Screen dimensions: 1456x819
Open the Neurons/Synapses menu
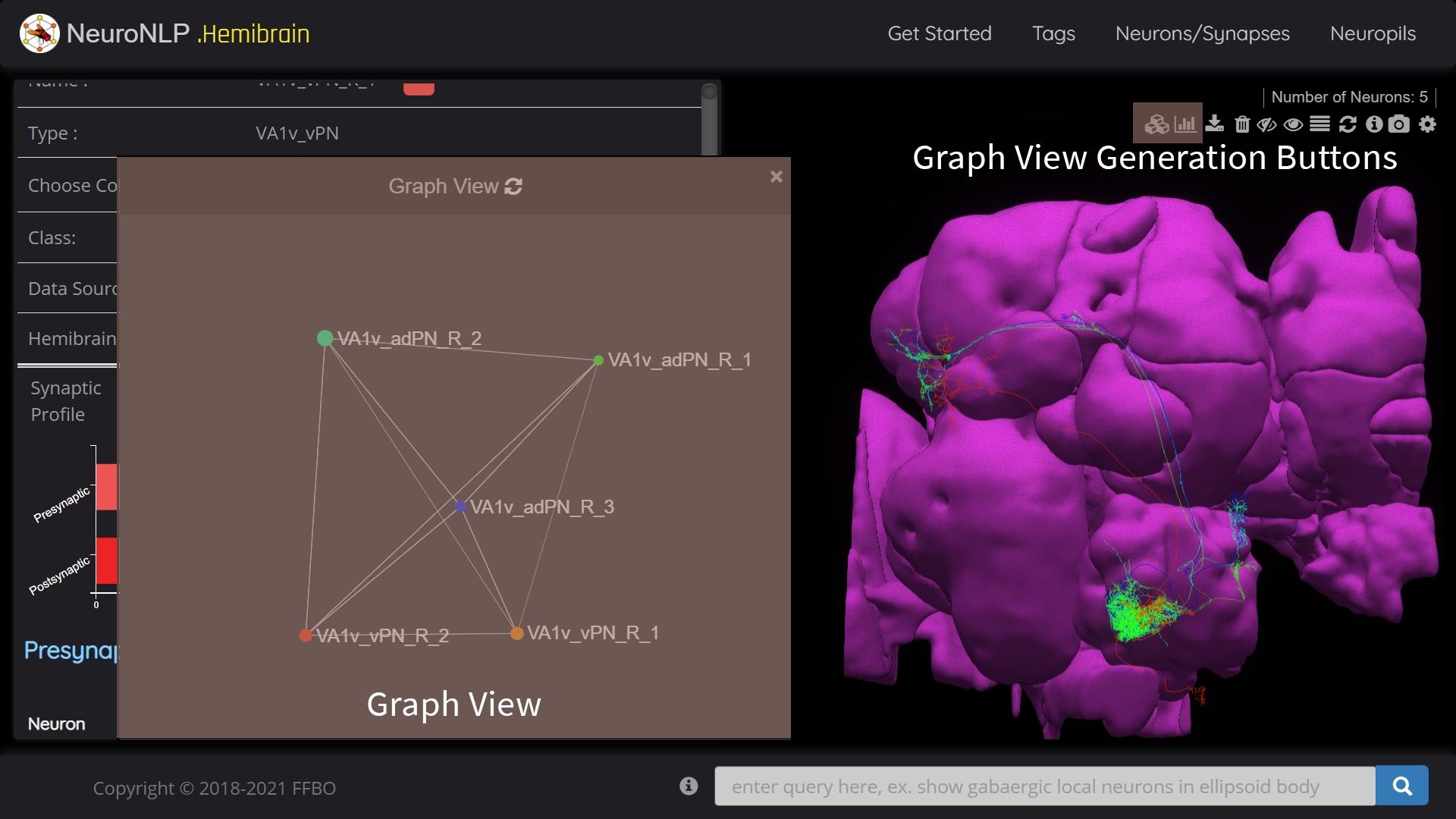pyautogui.click(x=1202, y=33)
